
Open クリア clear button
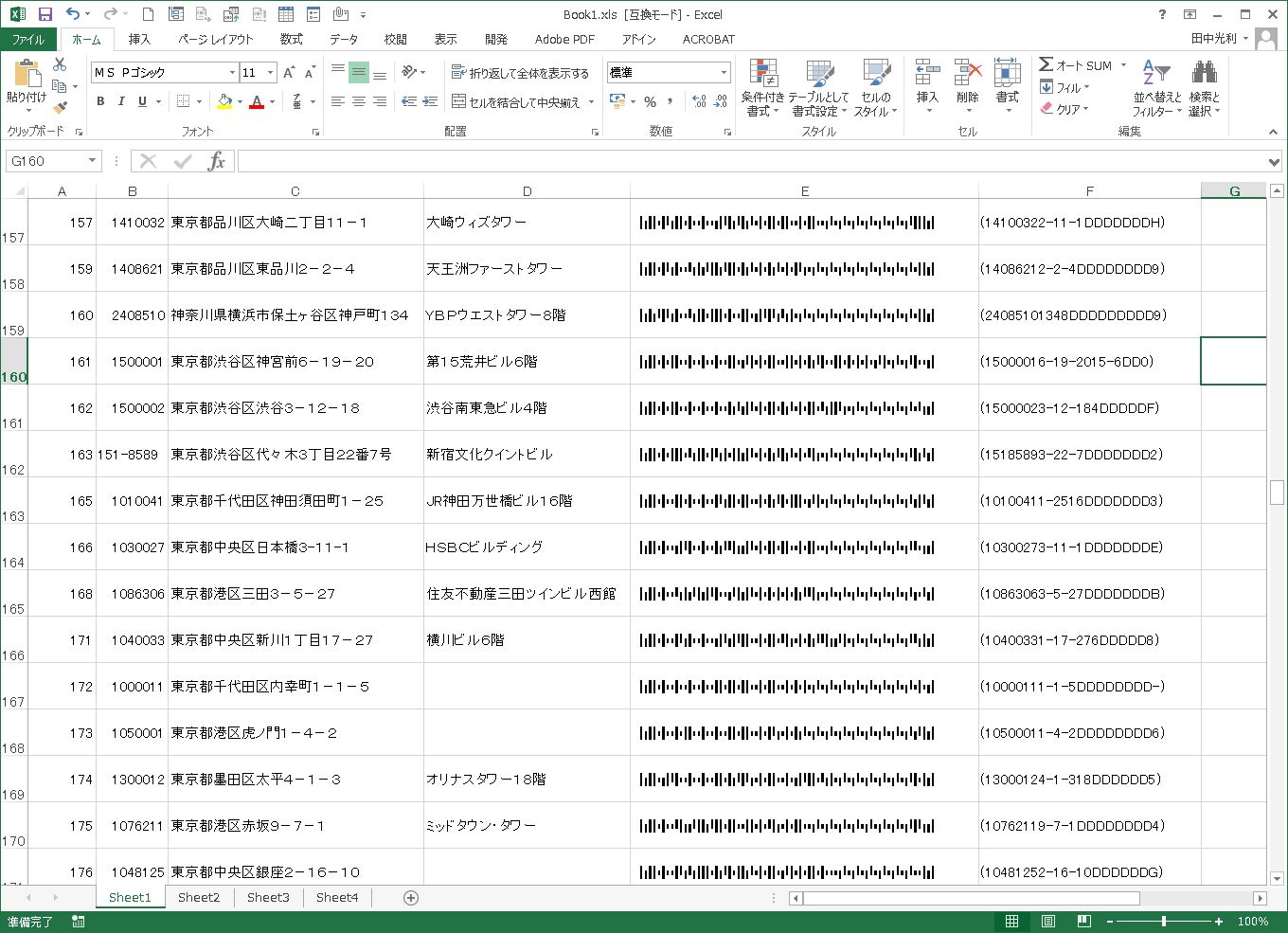pyautogui.click(x=1065, y=109)
